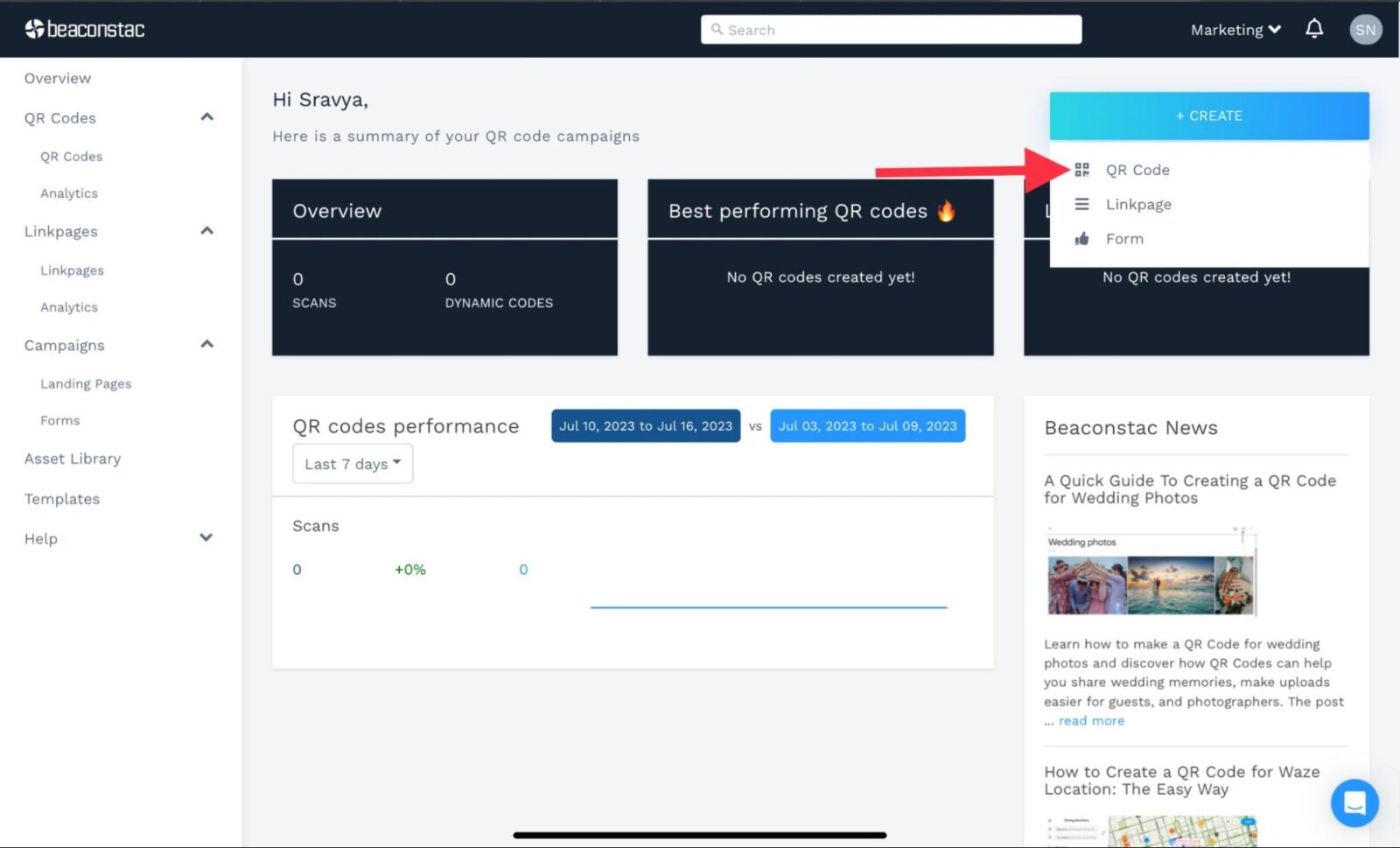This screenshot has height=848, width=1400.
Task: Click the Wedding photos article thumbnail
Action: pyautogui.click(x=1151, y=574)
